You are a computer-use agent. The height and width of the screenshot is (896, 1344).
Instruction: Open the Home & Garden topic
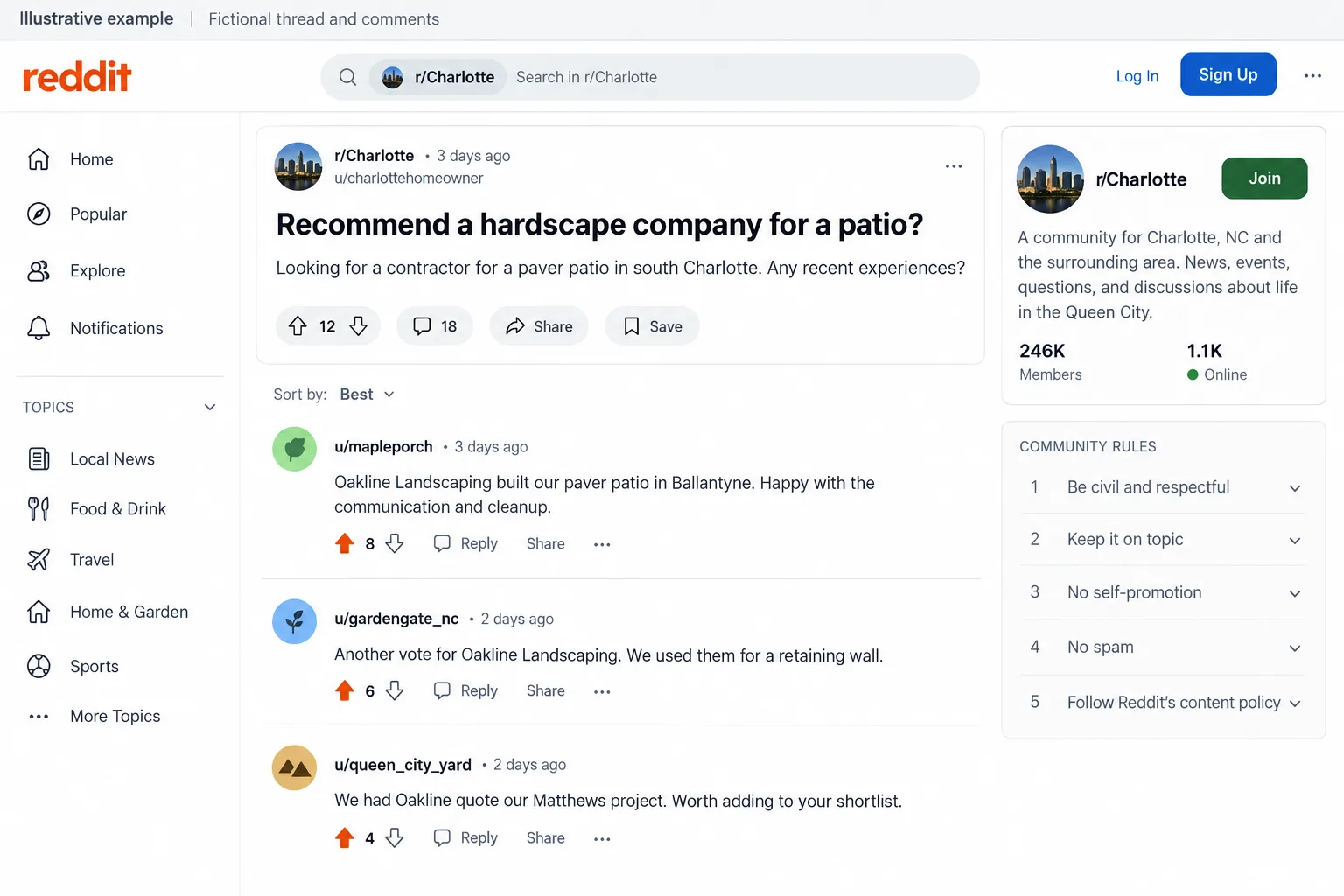(108, 612)
